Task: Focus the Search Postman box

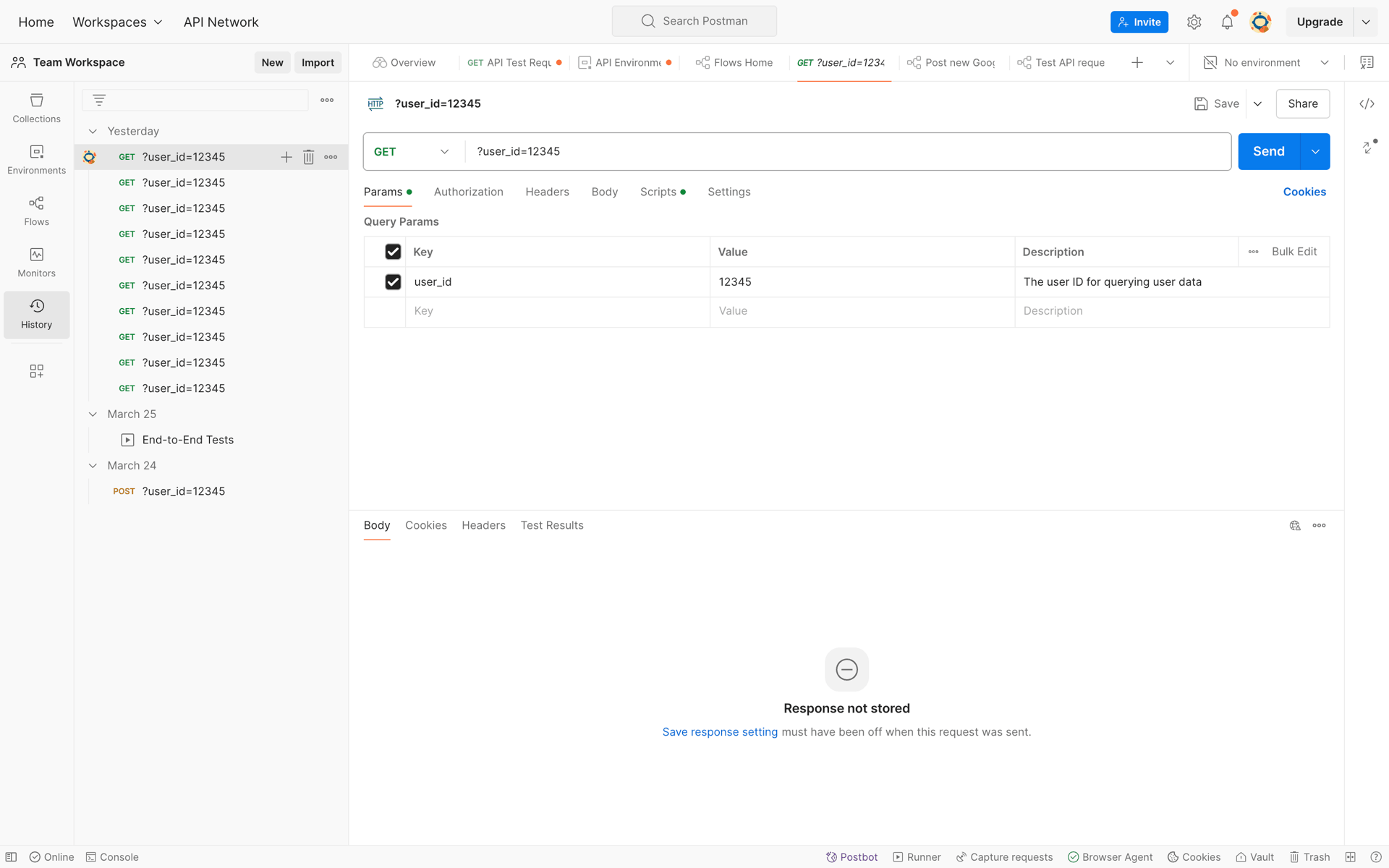Action: [694, 22]
